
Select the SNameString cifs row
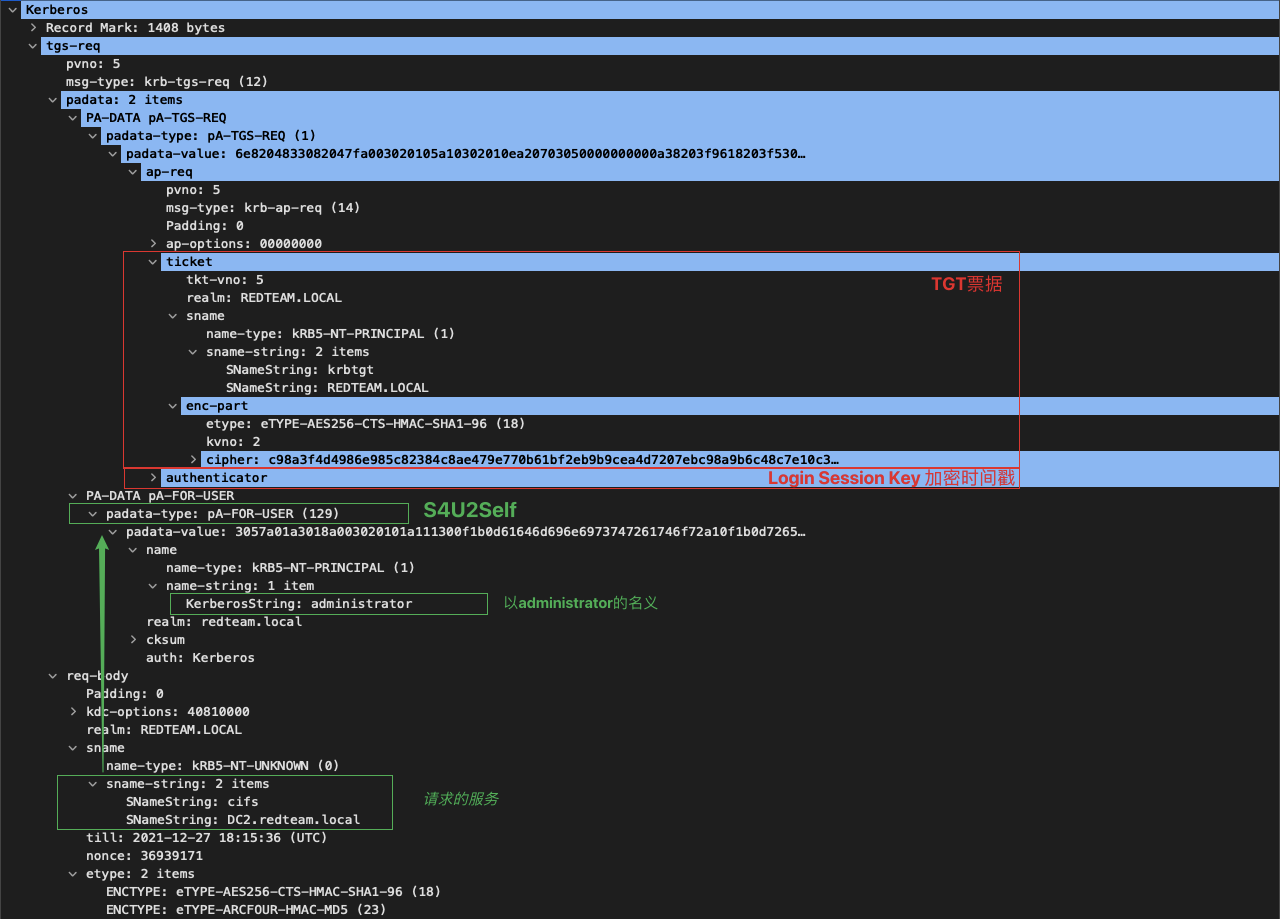[x=192, y=802]
